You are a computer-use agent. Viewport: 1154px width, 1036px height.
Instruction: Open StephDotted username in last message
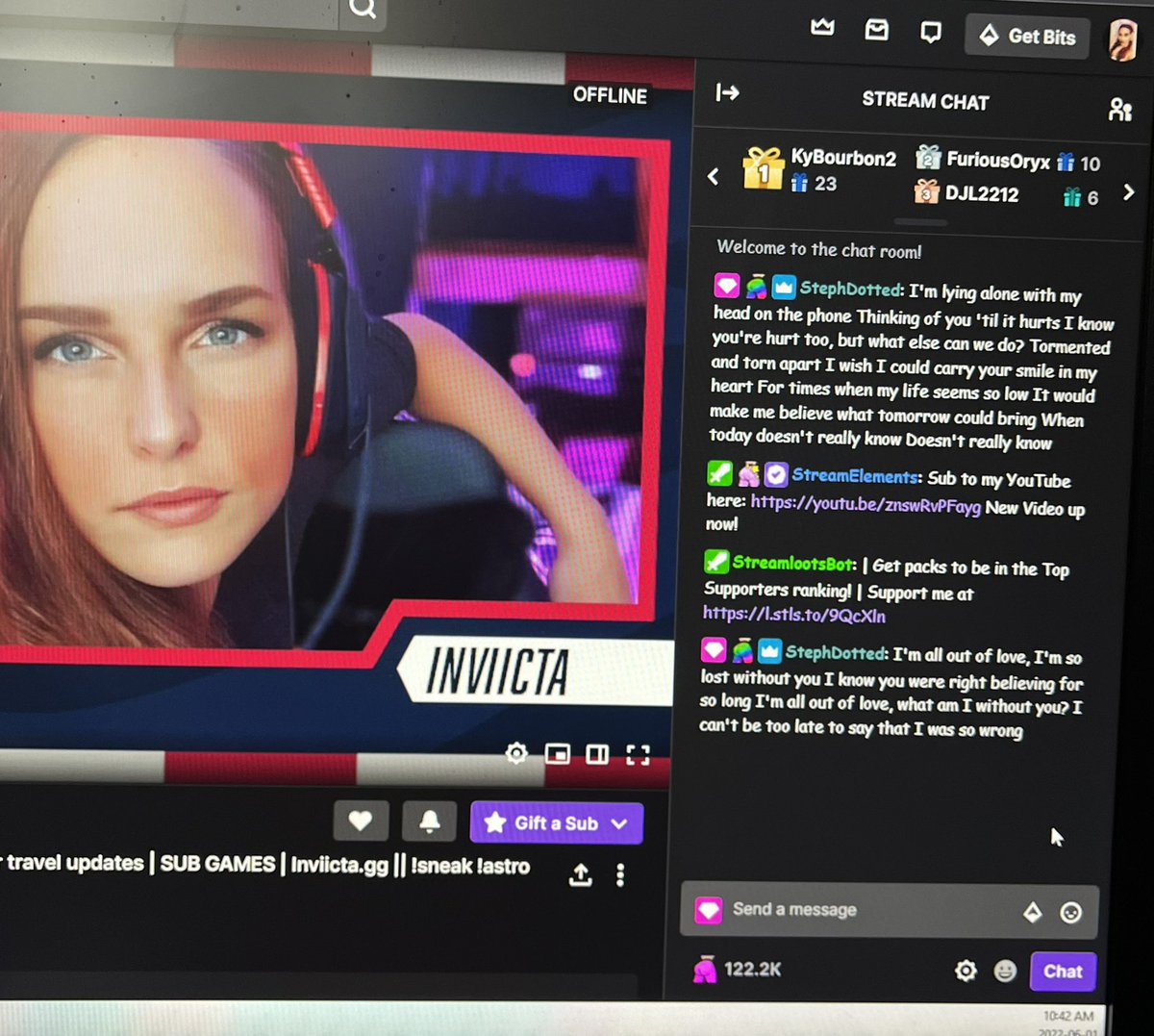coord(836,652)
